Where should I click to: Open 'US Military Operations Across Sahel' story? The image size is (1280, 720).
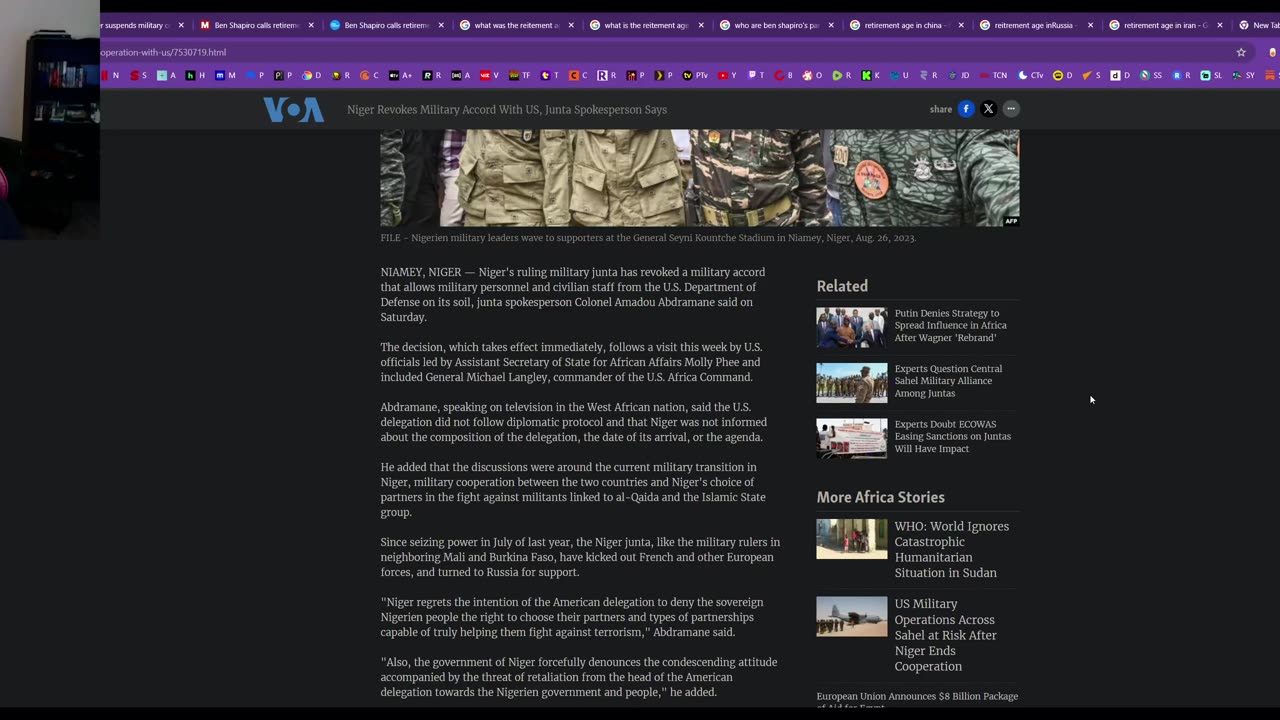[945, 635]
